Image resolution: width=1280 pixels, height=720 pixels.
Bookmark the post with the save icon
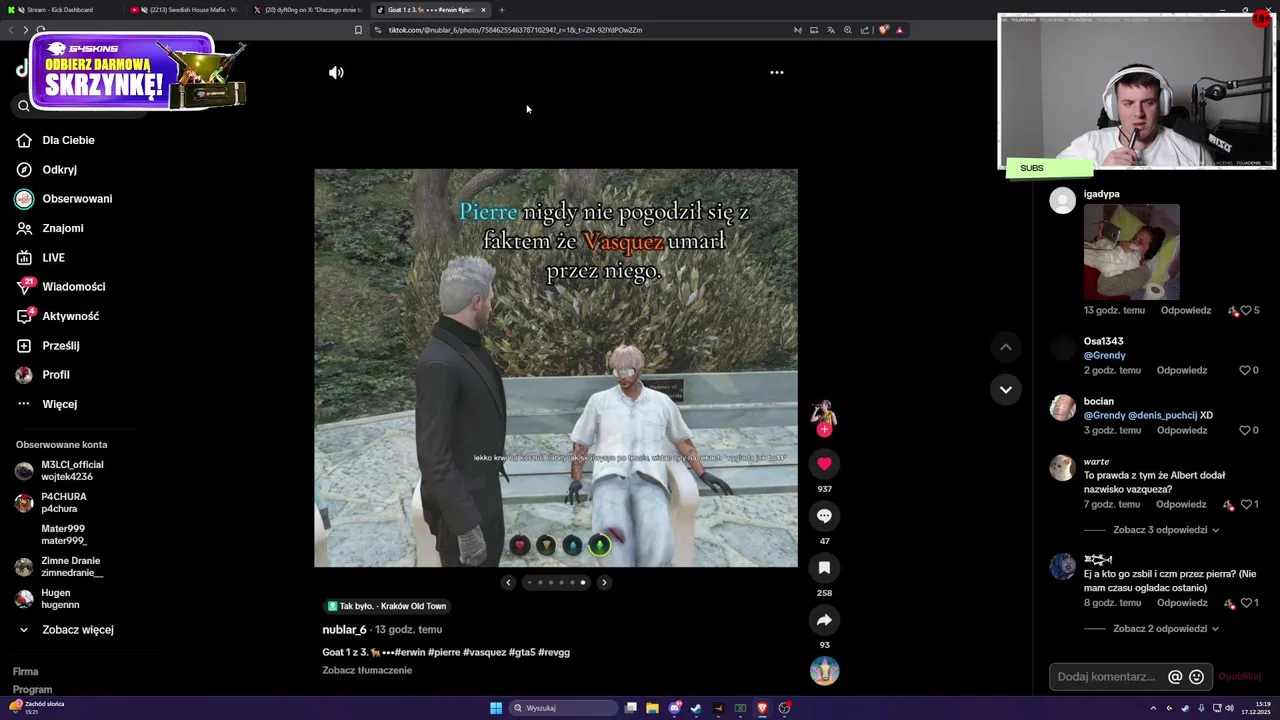pos(824,568)
